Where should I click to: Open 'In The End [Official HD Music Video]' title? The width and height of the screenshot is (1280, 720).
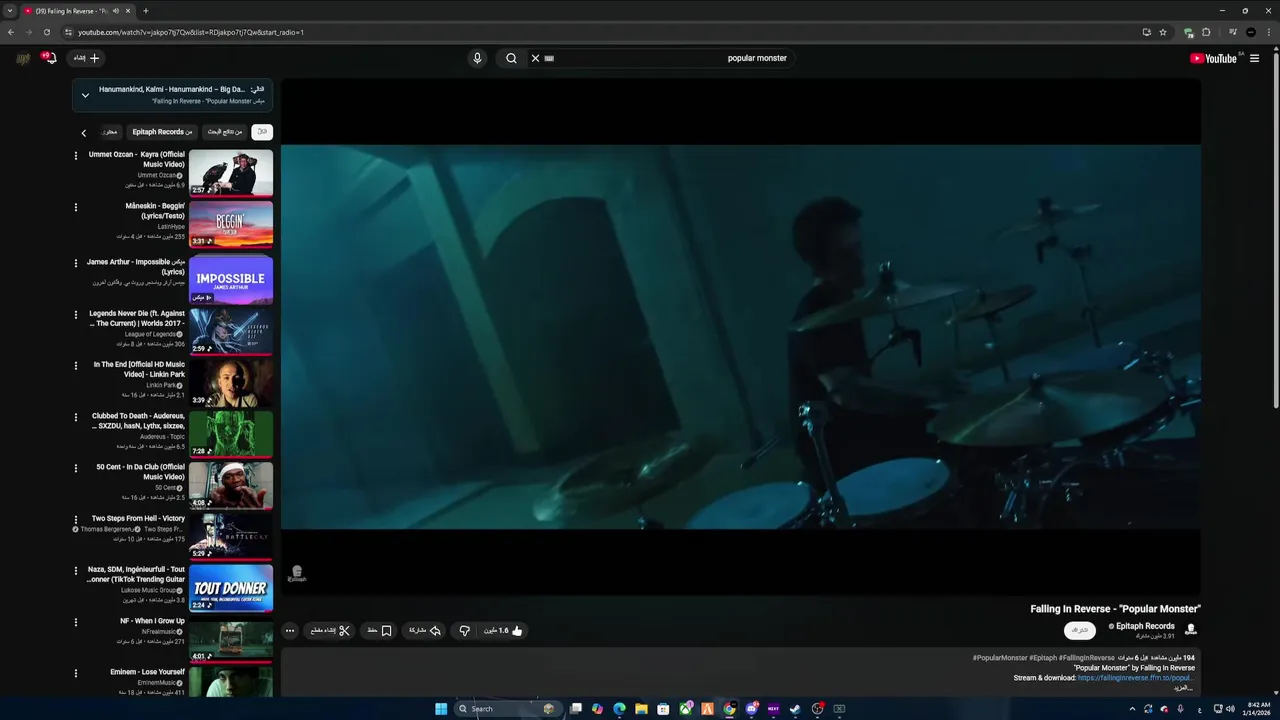pos(139,369)
